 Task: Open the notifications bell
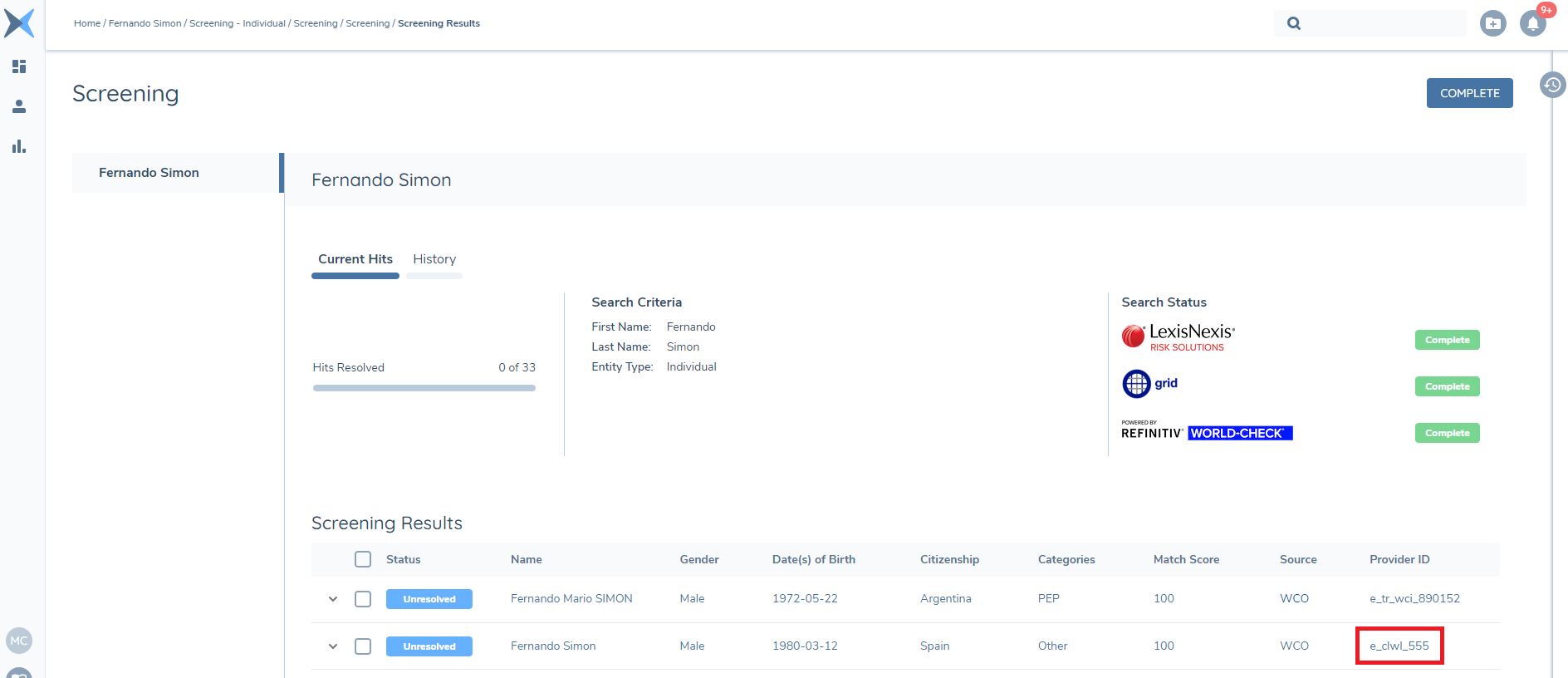point(1532,23)
